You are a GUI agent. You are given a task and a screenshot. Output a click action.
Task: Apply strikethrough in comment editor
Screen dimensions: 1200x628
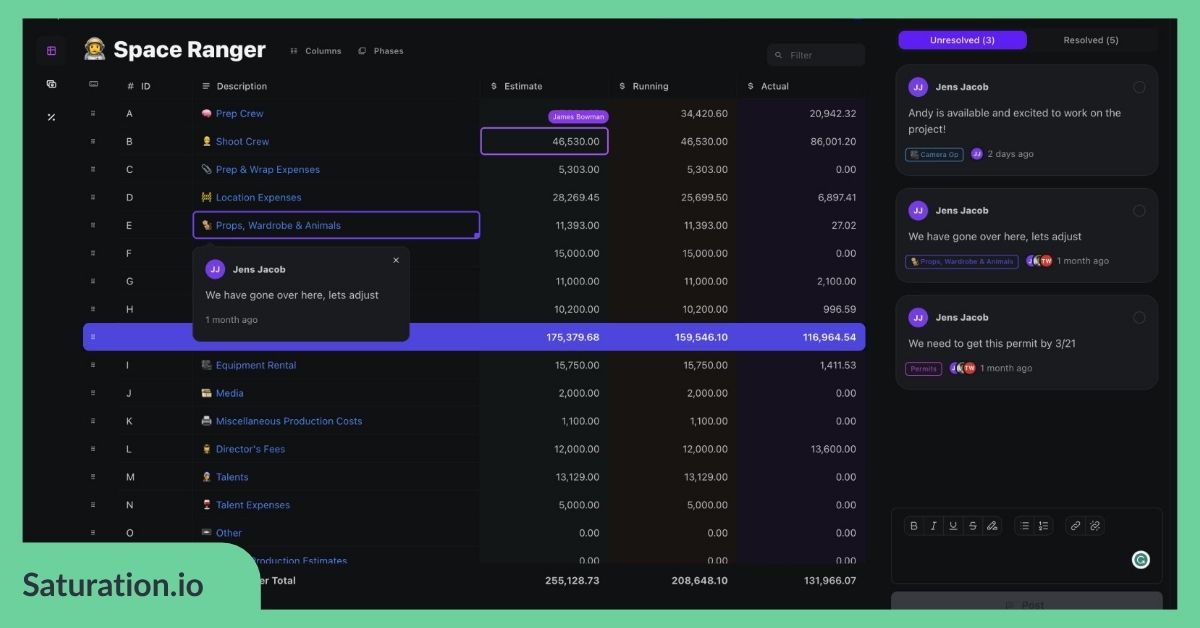[972, 526]
